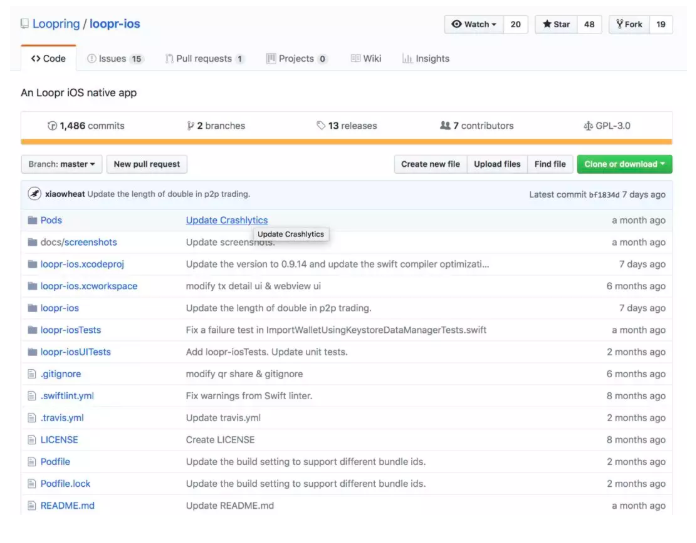The height and width of the screenshot is (543, 696).
Task: Click the loopr-iosTests folder icon
Action: [32, 330]
